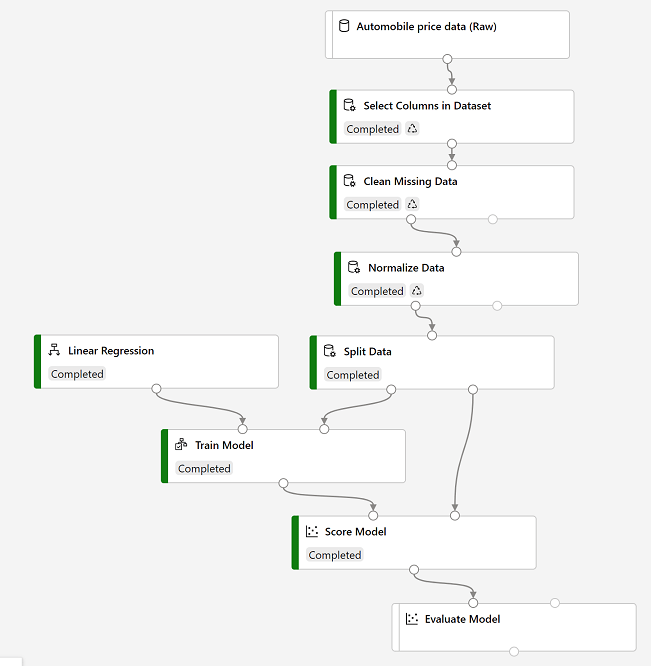Click the Normalize Data module icon

click(x=354, y=267)
